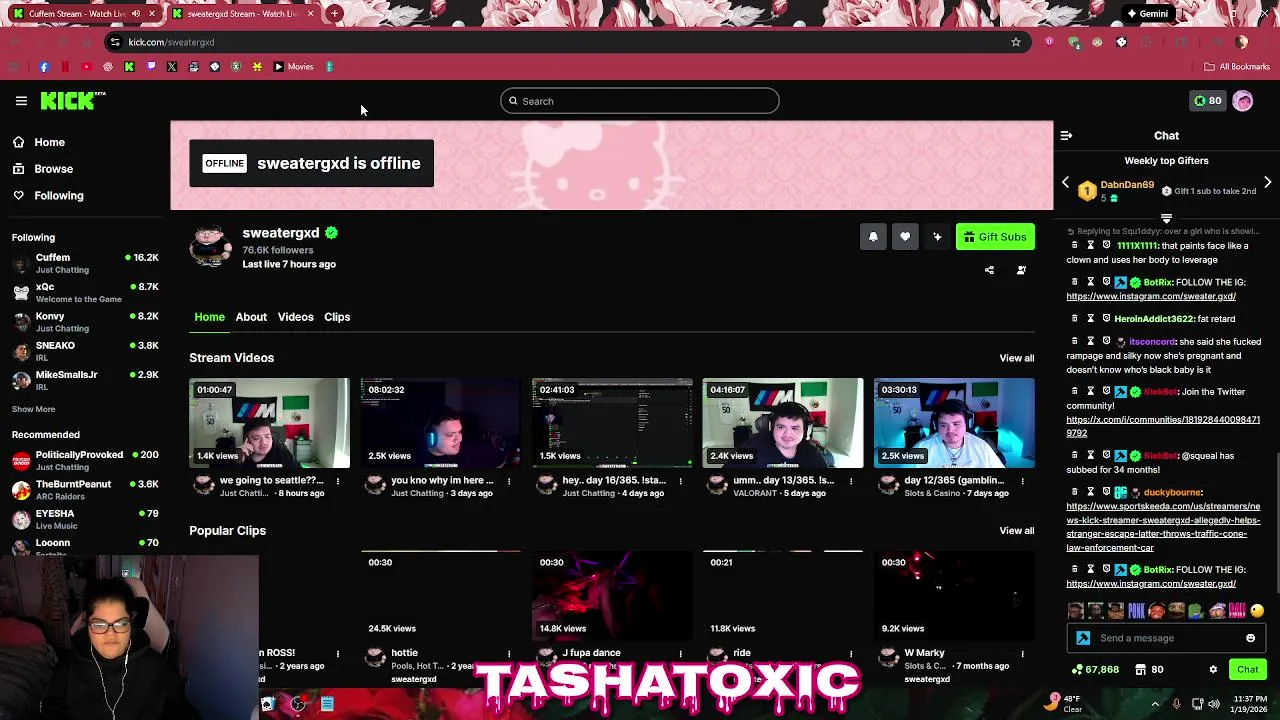Open the Kick bookmark in bookmarks bar
This screenshot has height=720, width=1280.
point(129,67)
